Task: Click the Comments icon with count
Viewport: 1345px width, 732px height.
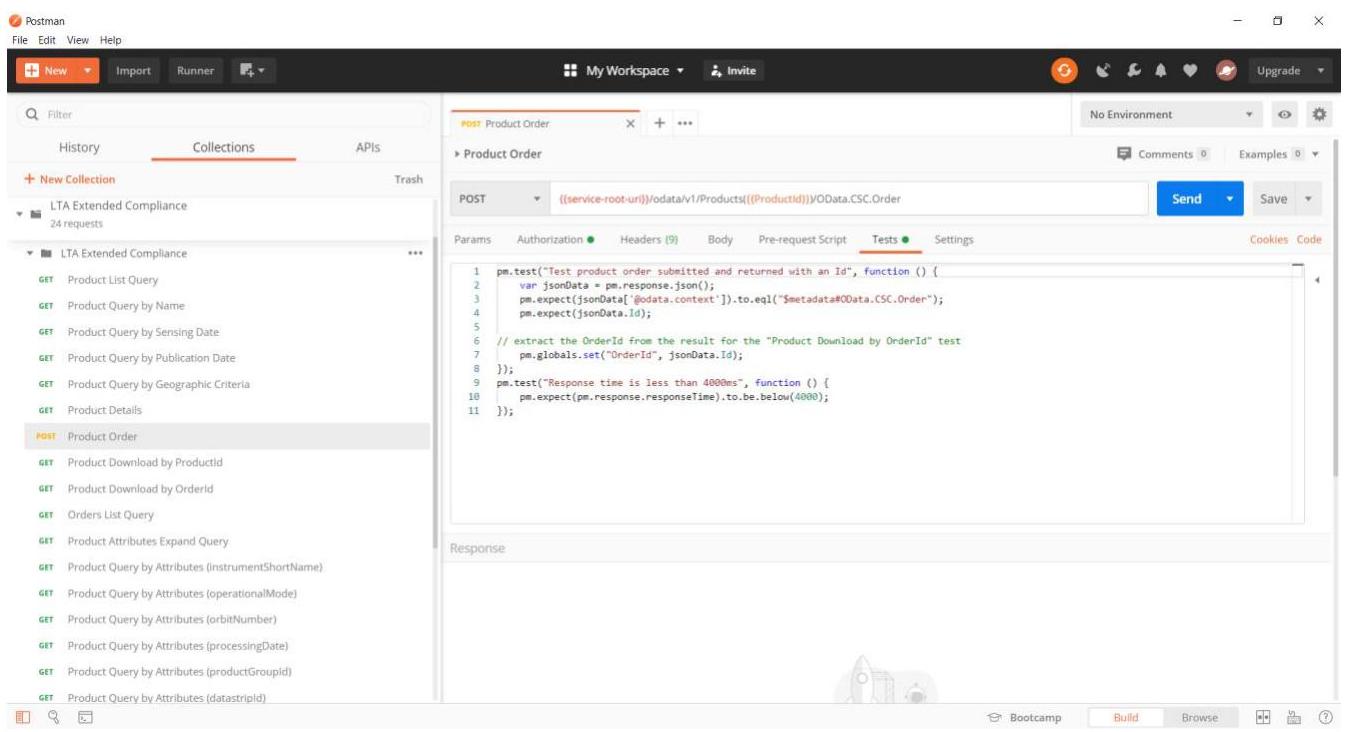Action: tap(1162, 154)
